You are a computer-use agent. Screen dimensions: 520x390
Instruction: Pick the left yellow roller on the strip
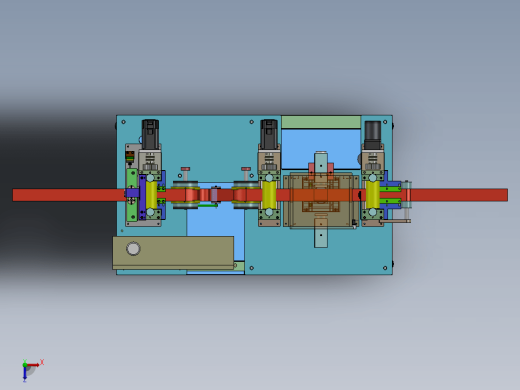[x=151, y=195]
